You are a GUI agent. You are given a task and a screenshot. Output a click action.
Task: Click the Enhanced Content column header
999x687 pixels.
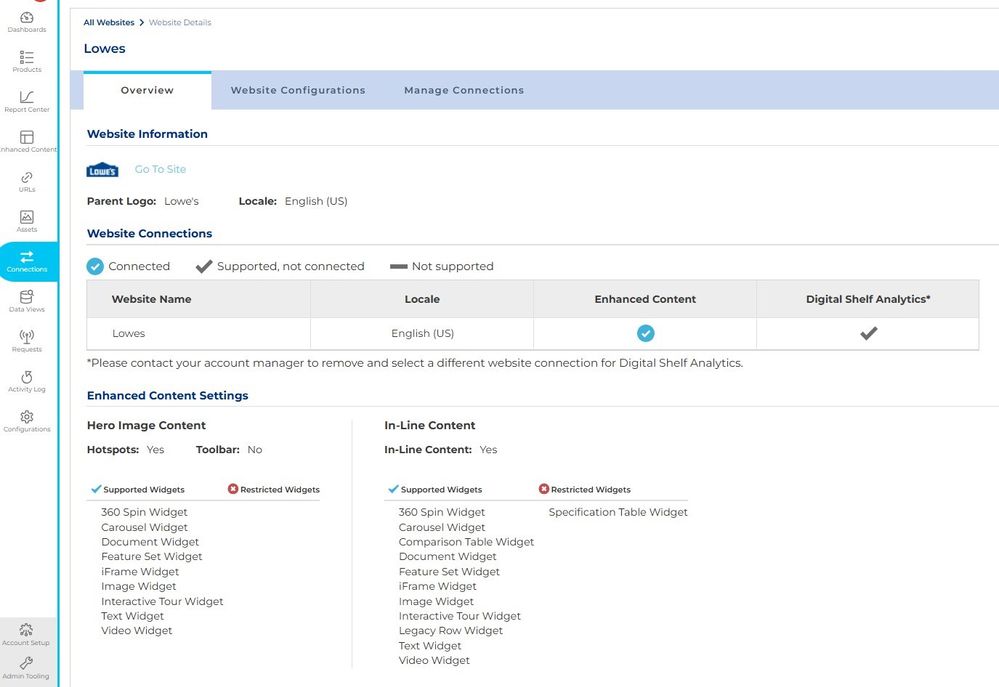pos(645,299)
